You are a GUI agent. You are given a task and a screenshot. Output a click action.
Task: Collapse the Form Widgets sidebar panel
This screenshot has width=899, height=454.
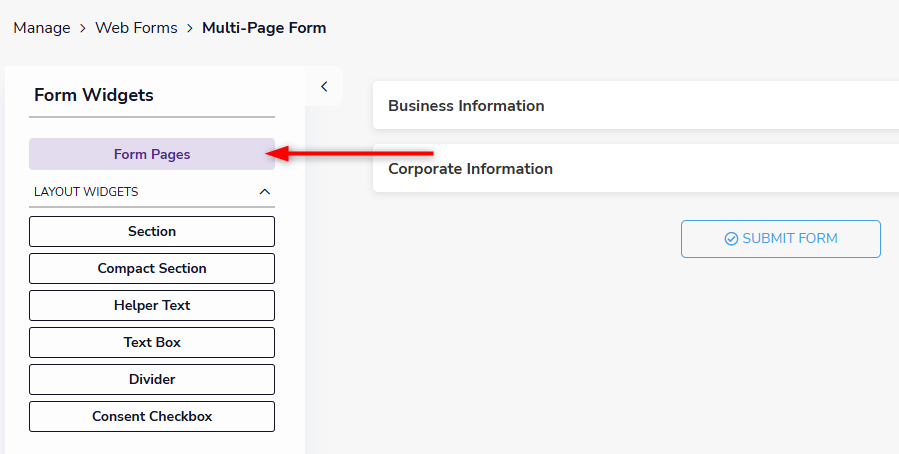tap(324, 87)
